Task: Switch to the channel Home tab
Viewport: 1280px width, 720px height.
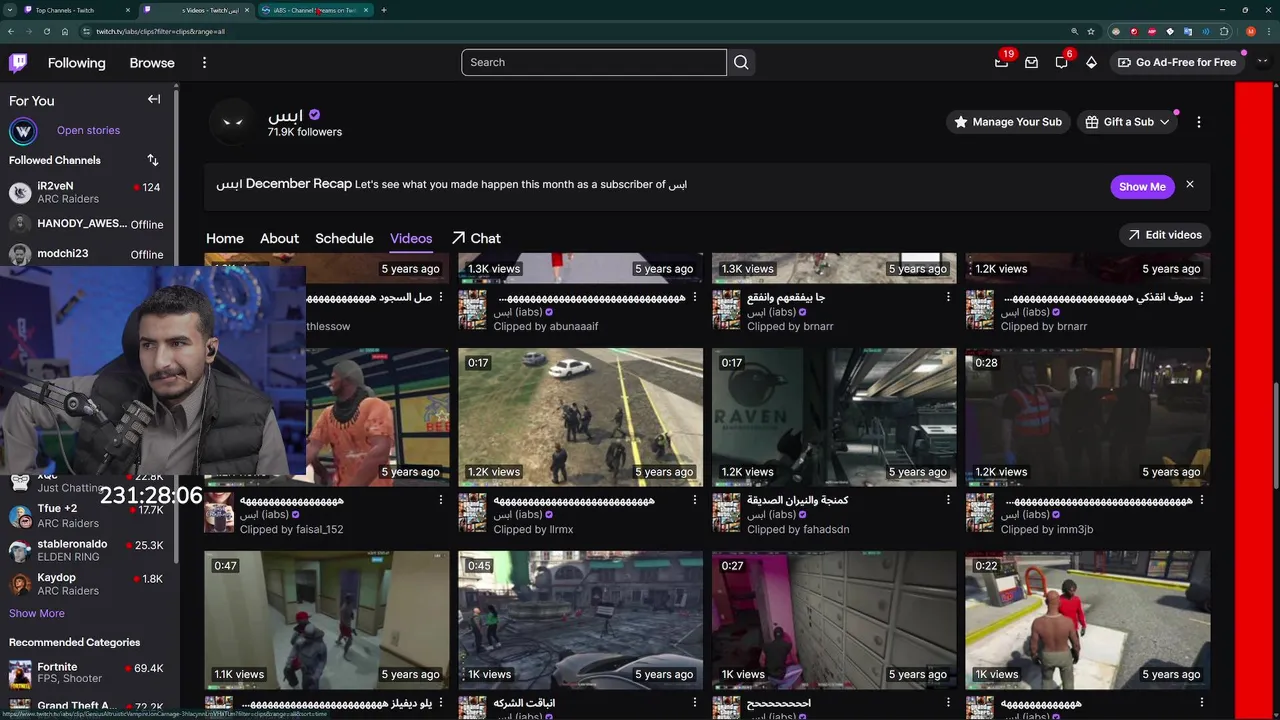Action: click(x=225, y=238)
